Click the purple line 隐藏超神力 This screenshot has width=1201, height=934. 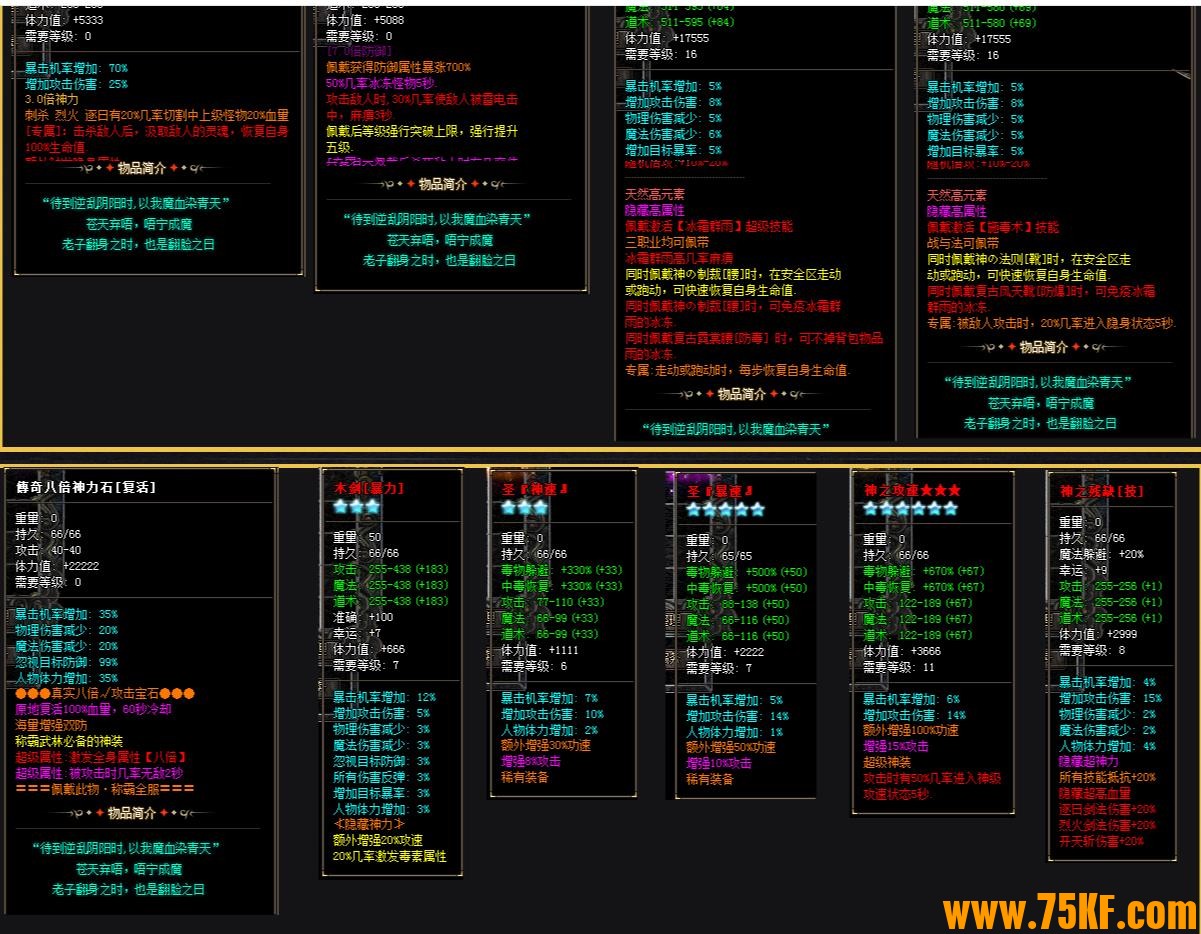[x=1089, y=761]
